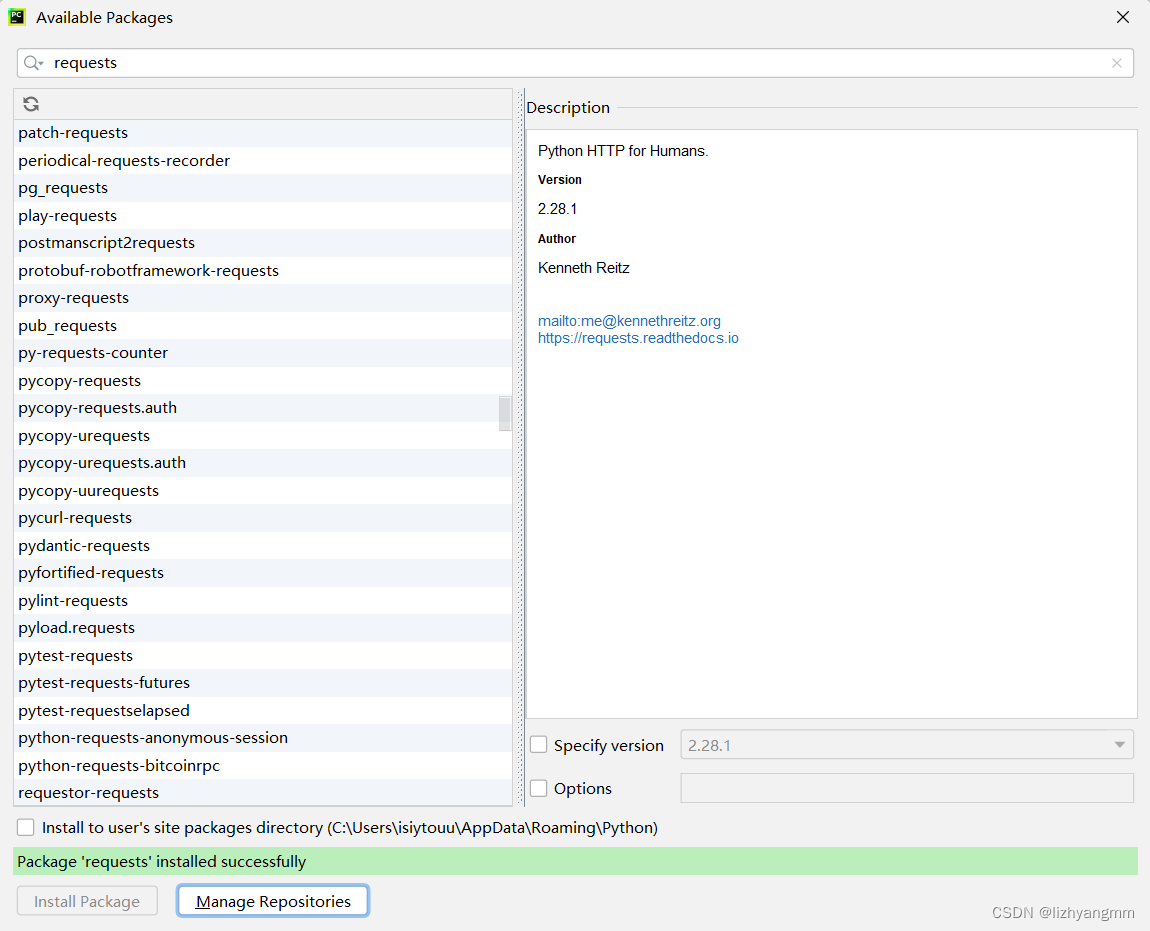Select requestor-requests package

coord(263,792)
